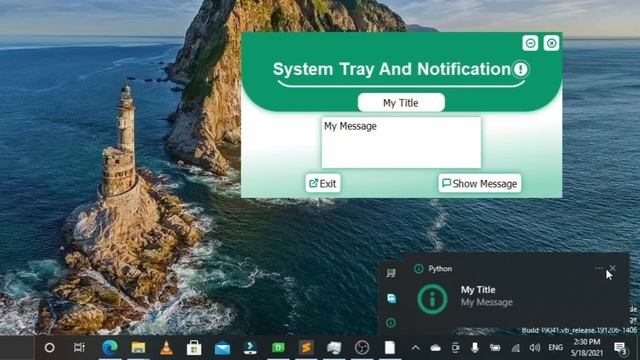Click the large info icon in notification
640x360 pixels.
coord(432,299)
